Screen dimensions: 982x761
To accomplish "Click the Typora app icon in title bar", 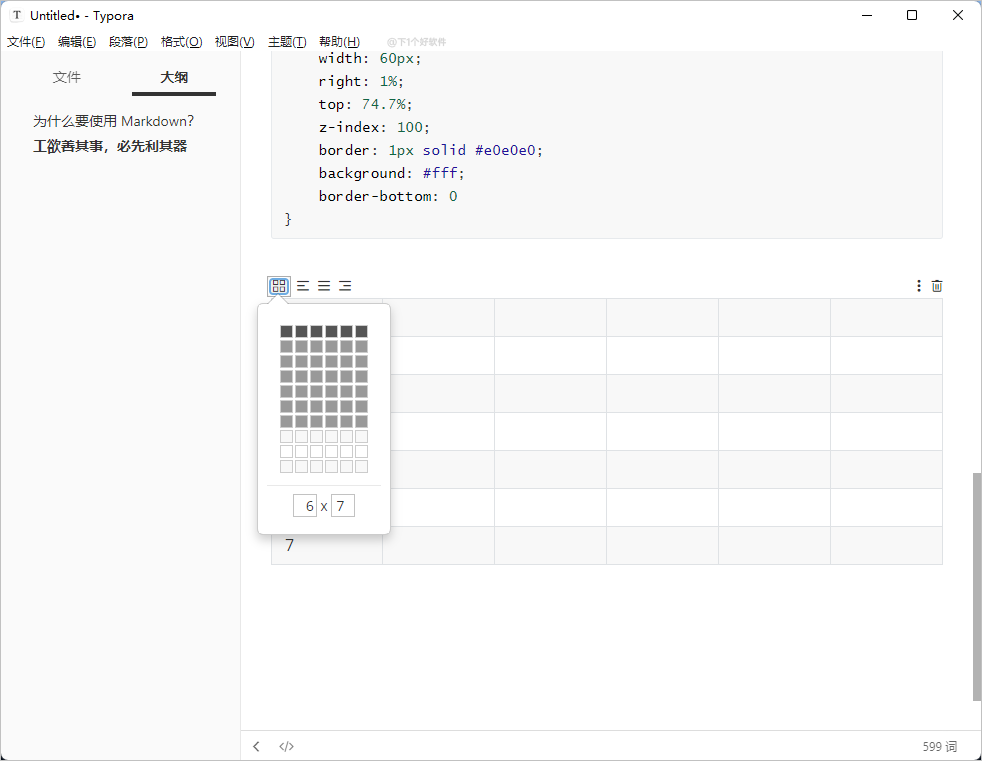I will pyautogui.click(x=16, y=16).
